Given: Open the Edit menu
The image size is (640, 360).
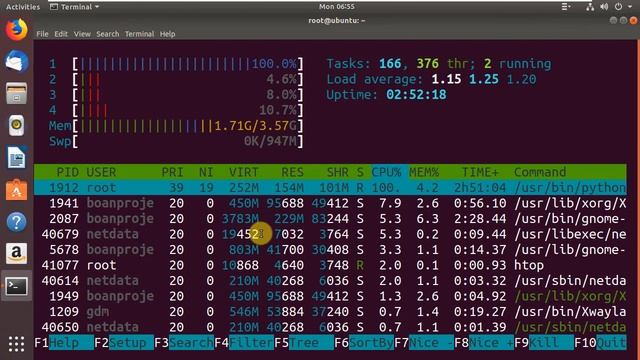Looking at the screenshot, I should [x=61, y=34].
